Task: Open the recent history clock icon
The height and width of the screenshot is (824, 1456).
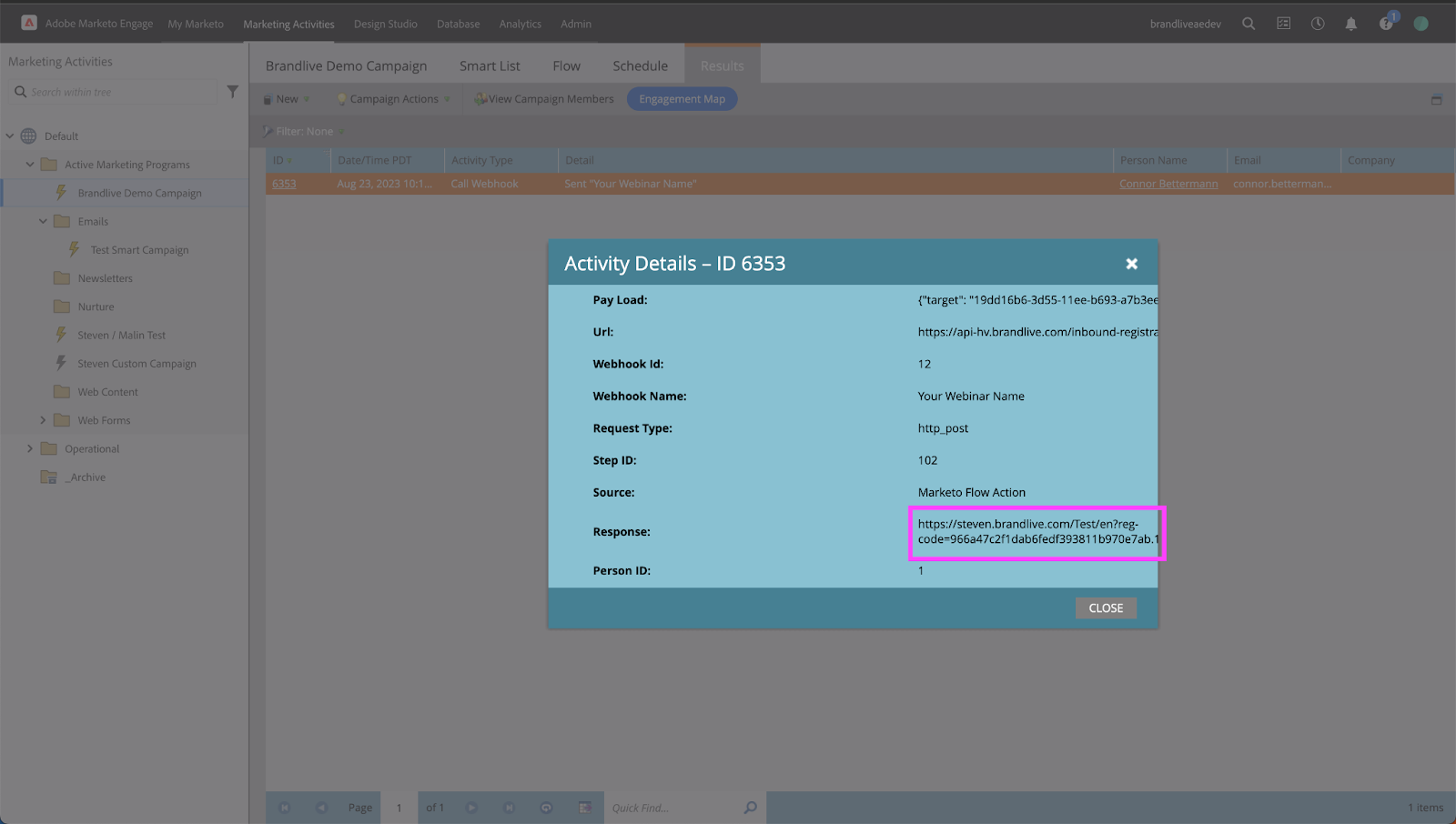Action: (1317, 24)
